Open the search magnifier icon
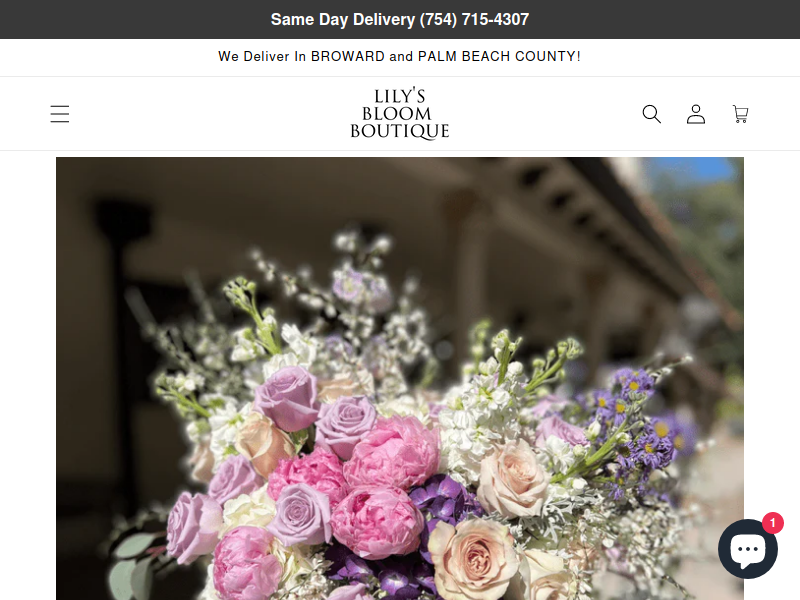Viewport: 800px width, 600px height. [652, 114]
